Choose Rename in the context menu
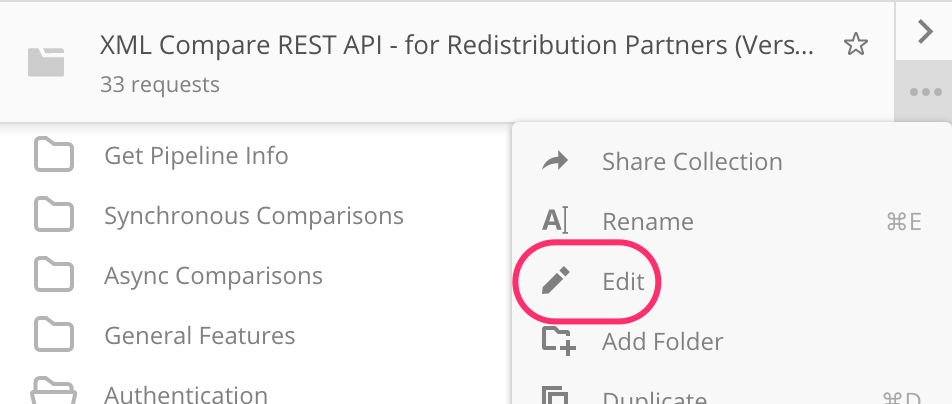 coord(647,222)
